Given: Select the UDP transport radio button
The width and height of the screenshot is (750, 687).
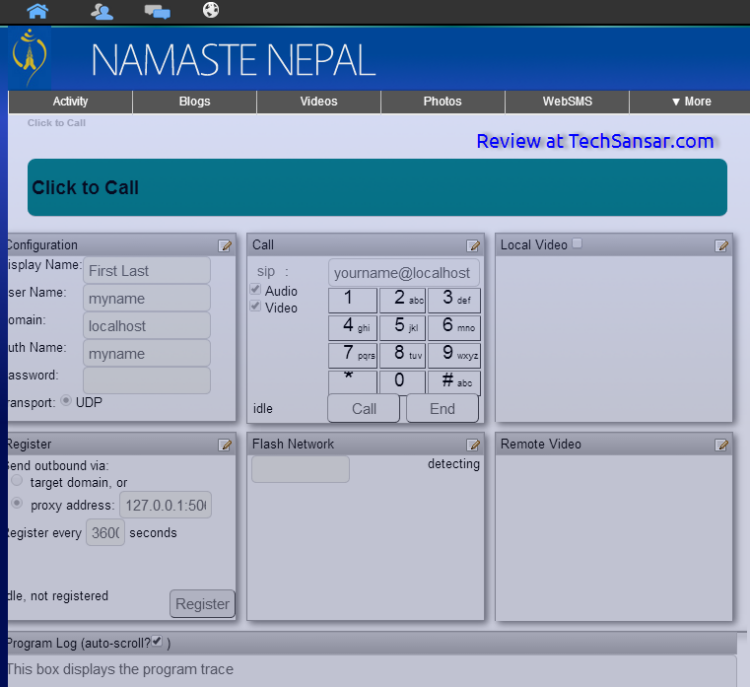Looking at the screenshot, I should 66,400.
